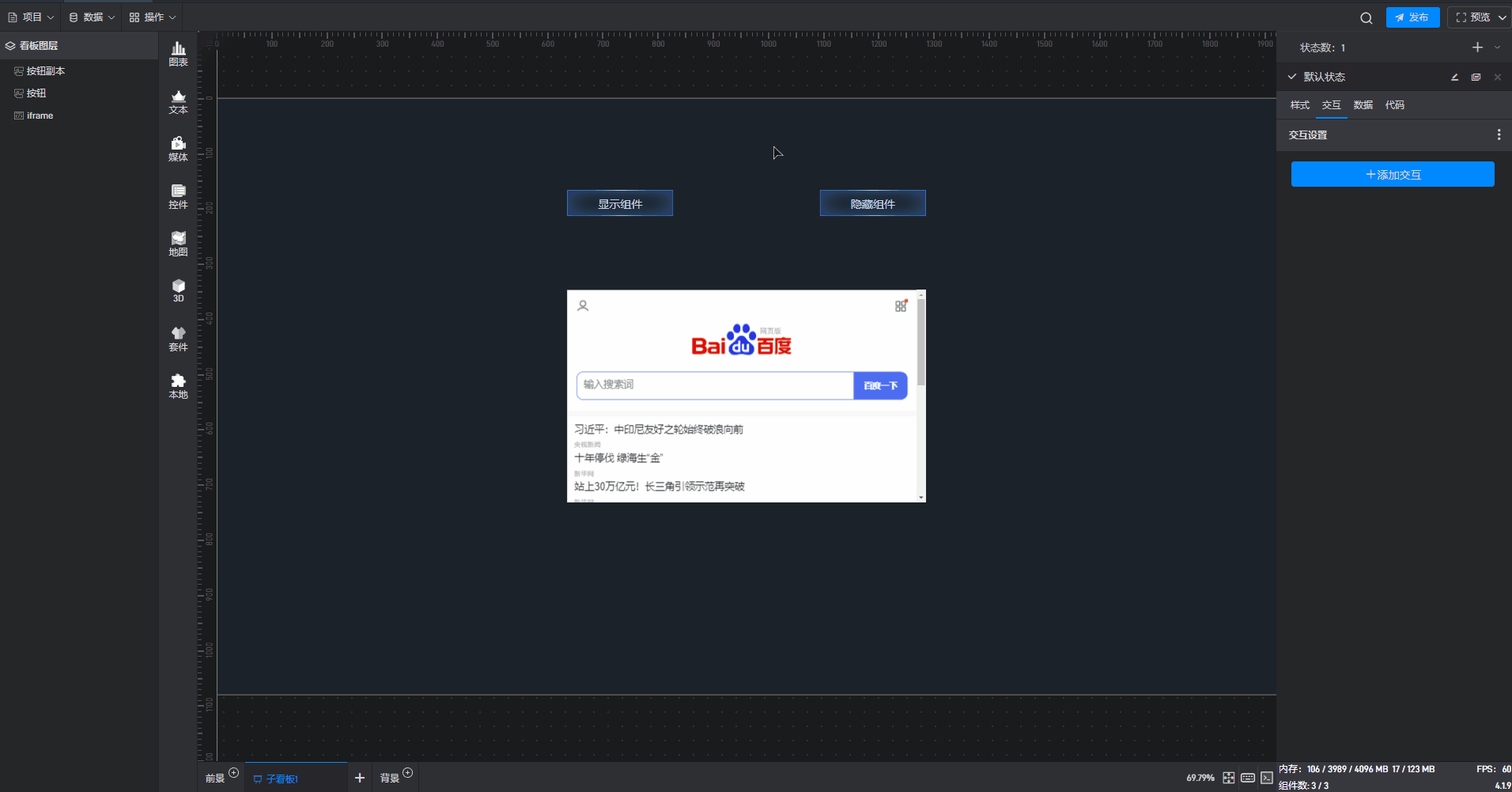Click the duplicate state icon
The height and width of the screenshot is (792, 1512).
tap(1476, 77)
